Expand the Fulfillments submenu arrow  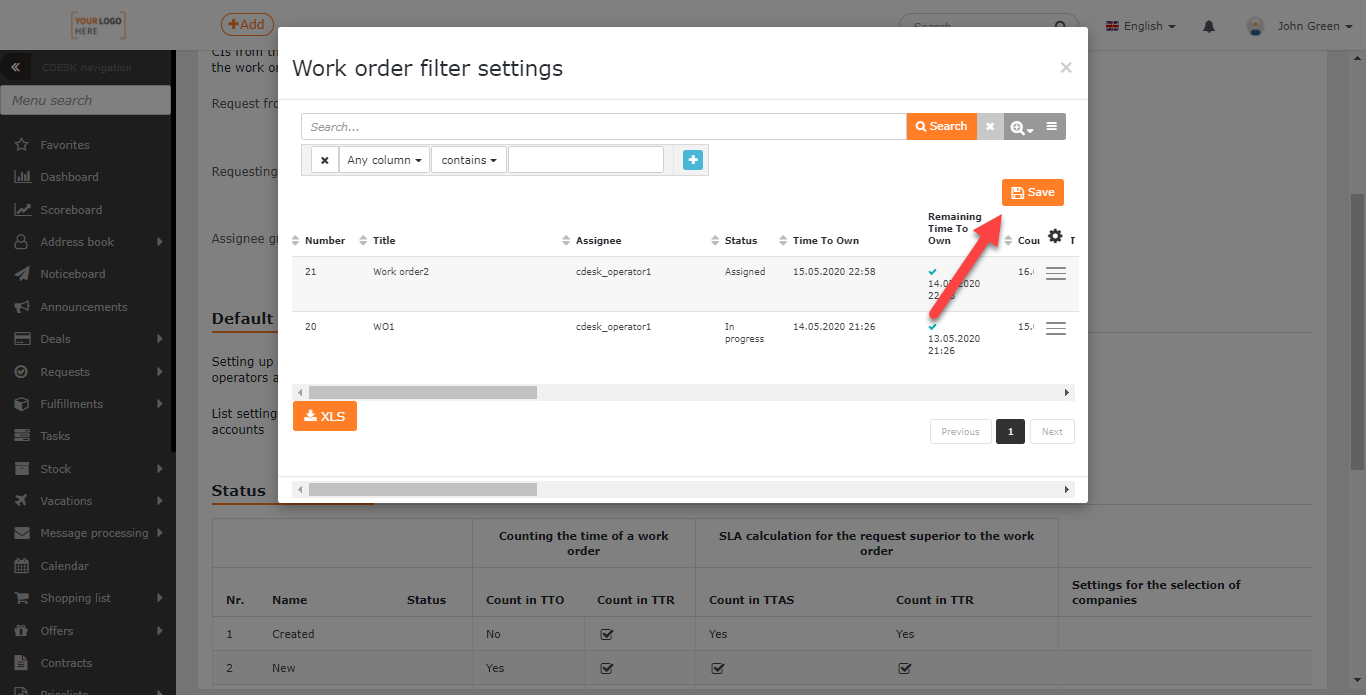pos(160,404)
